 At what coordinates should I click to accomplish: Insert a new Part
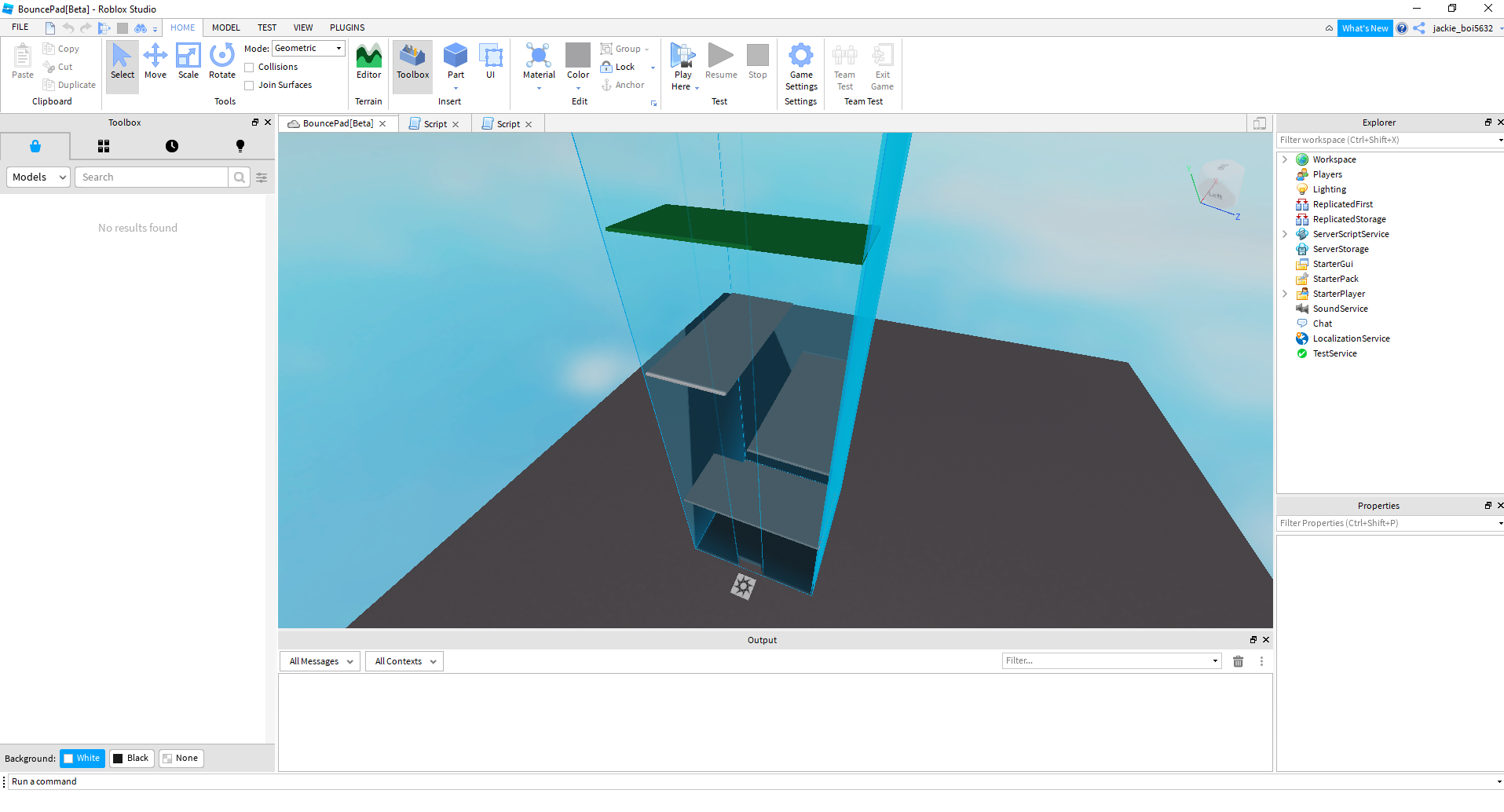[456, 63]
